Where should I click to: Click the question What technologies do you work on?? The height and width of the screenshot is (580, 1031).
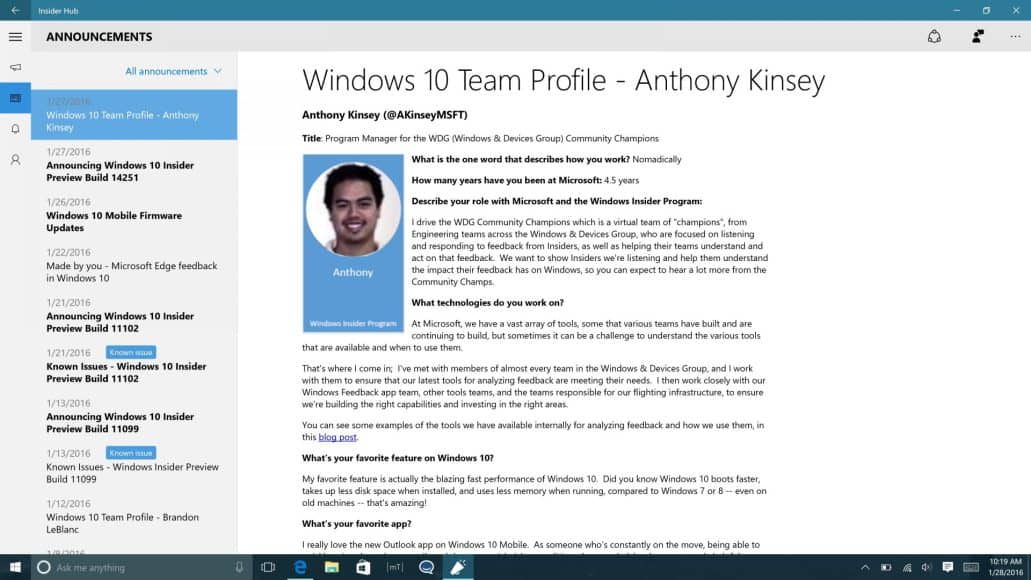(x=487, y=302)
